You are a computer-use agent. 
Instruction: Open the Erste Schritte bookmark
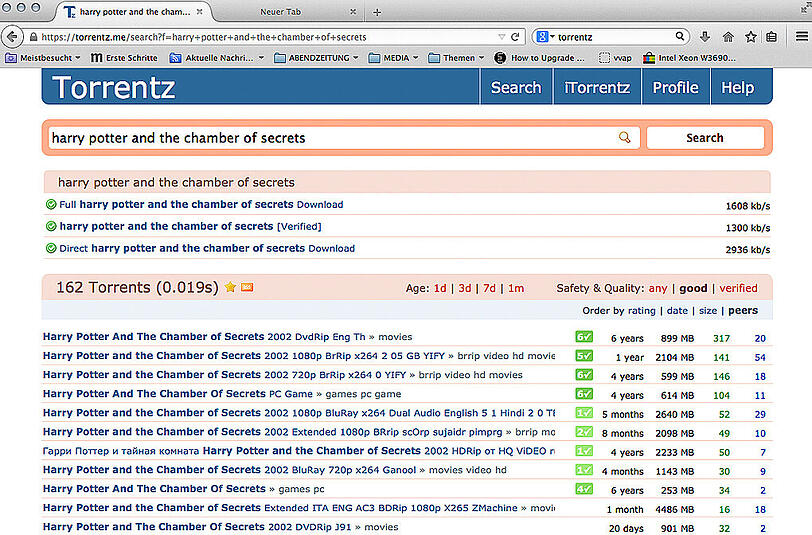click(124, 58)
